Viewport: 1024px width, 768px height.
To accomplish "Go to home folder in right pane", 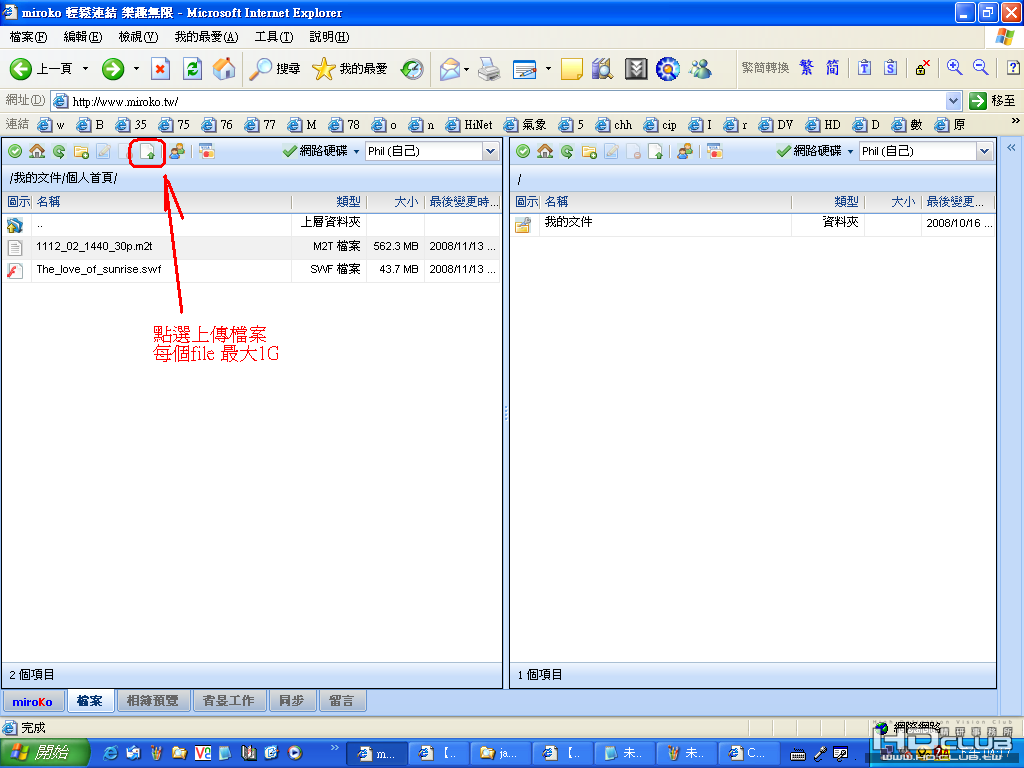I will (x=545, y=152).
